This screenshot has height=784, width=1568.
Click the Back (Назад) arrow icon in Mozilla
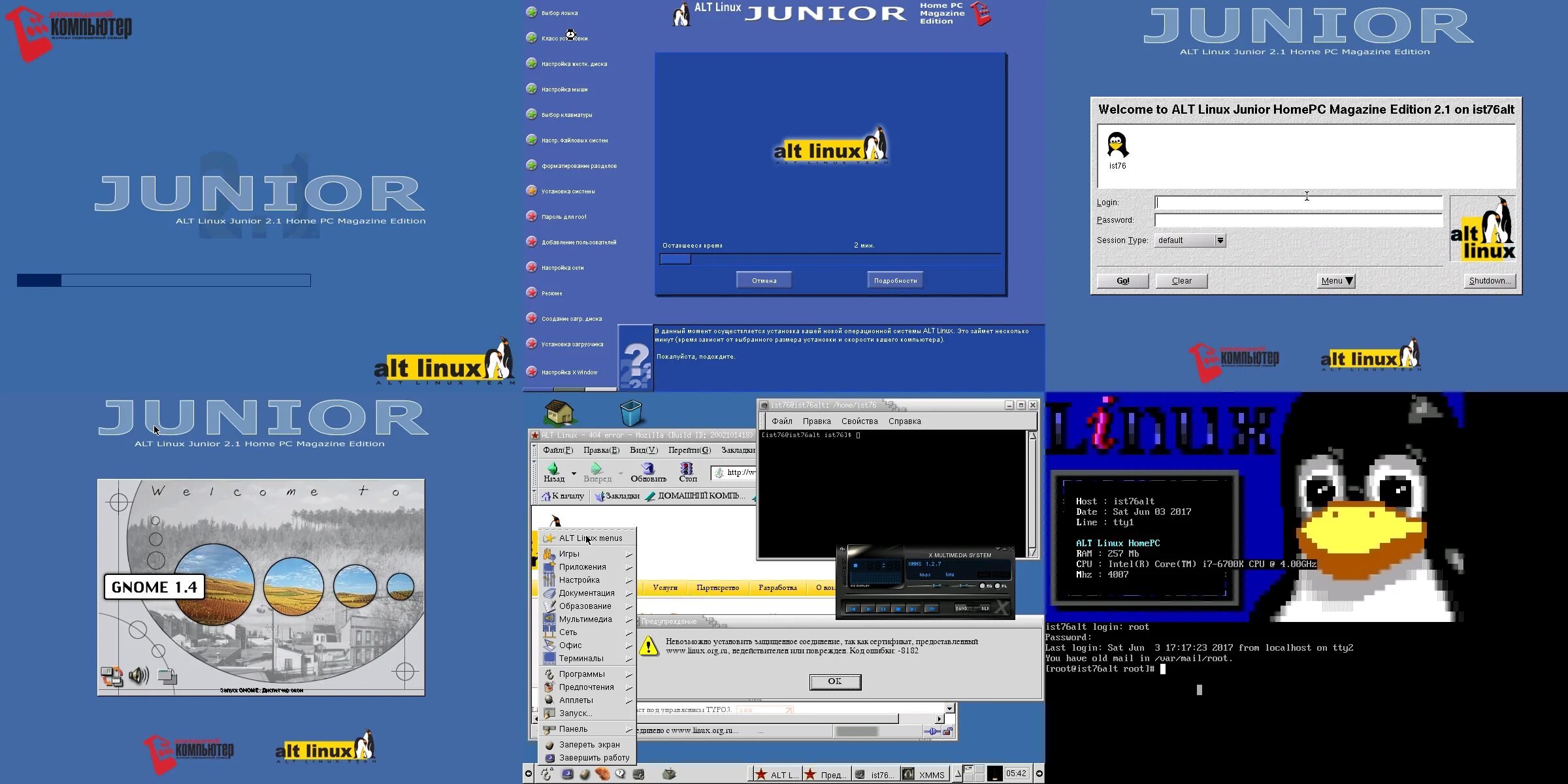tap(553, 468)
